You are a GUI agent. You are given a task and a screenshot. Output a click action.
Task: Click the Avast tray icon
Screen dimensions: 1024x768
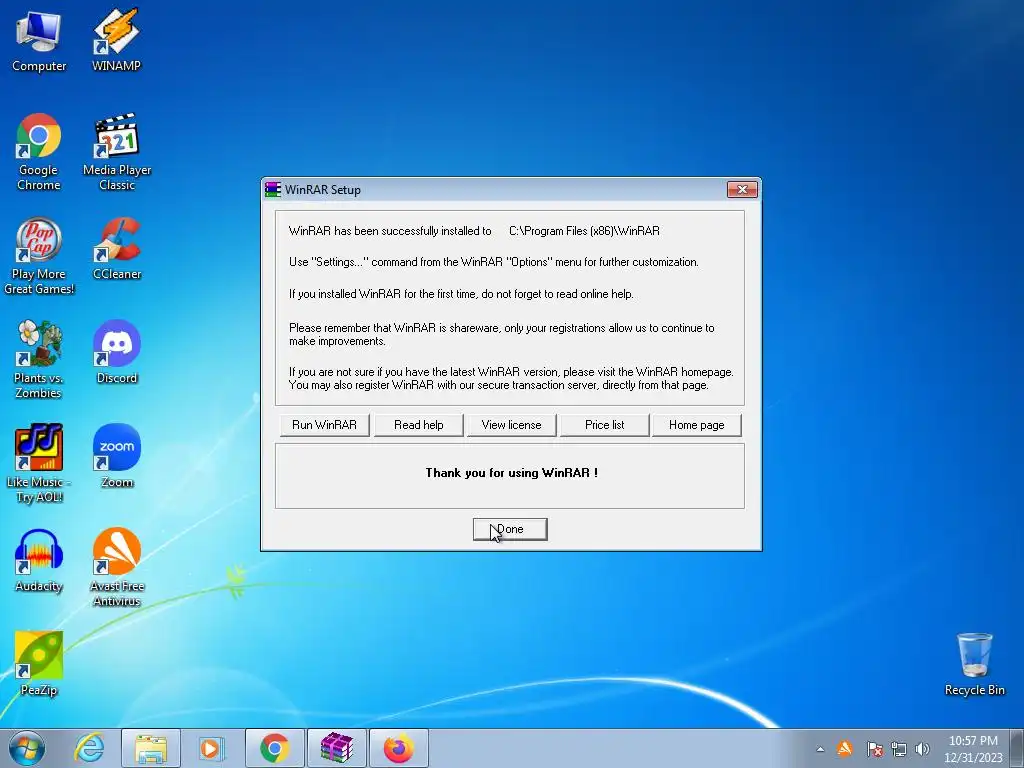tap(844, 748)
